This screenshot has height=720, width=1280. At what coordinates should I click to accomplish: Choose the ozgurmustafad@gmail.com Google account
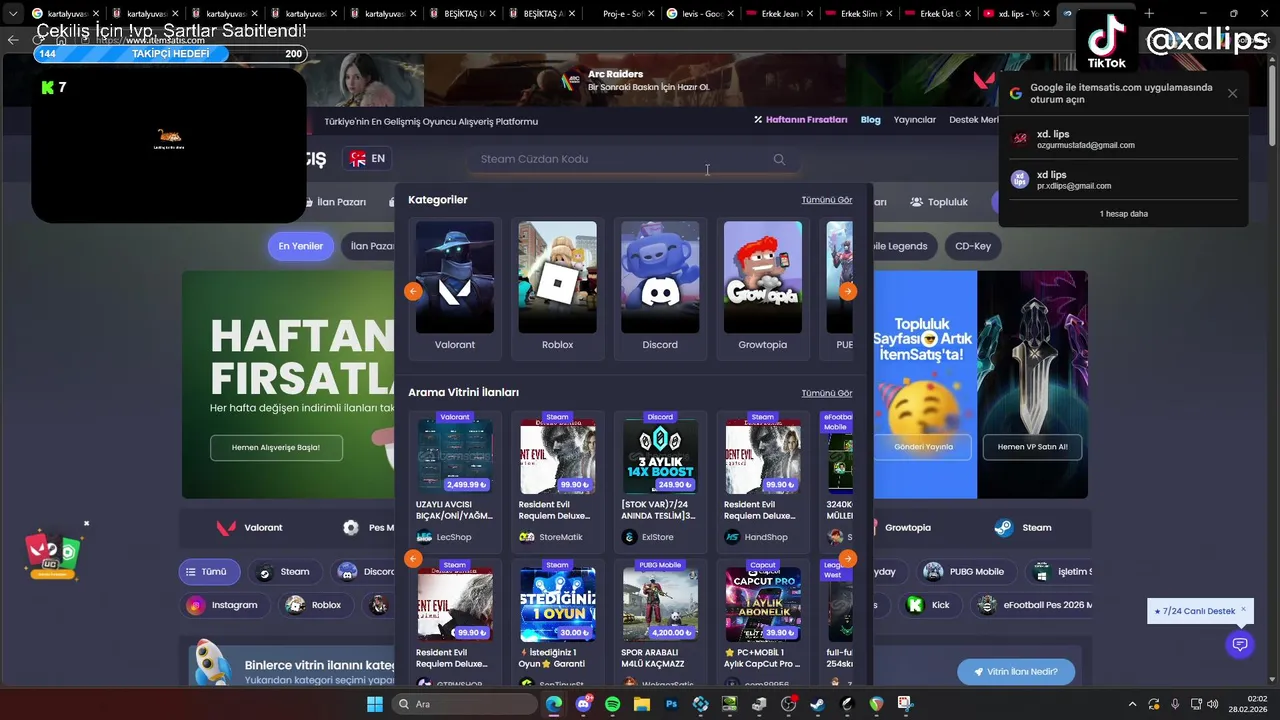pyautogui.click(x=1124, y=139)
